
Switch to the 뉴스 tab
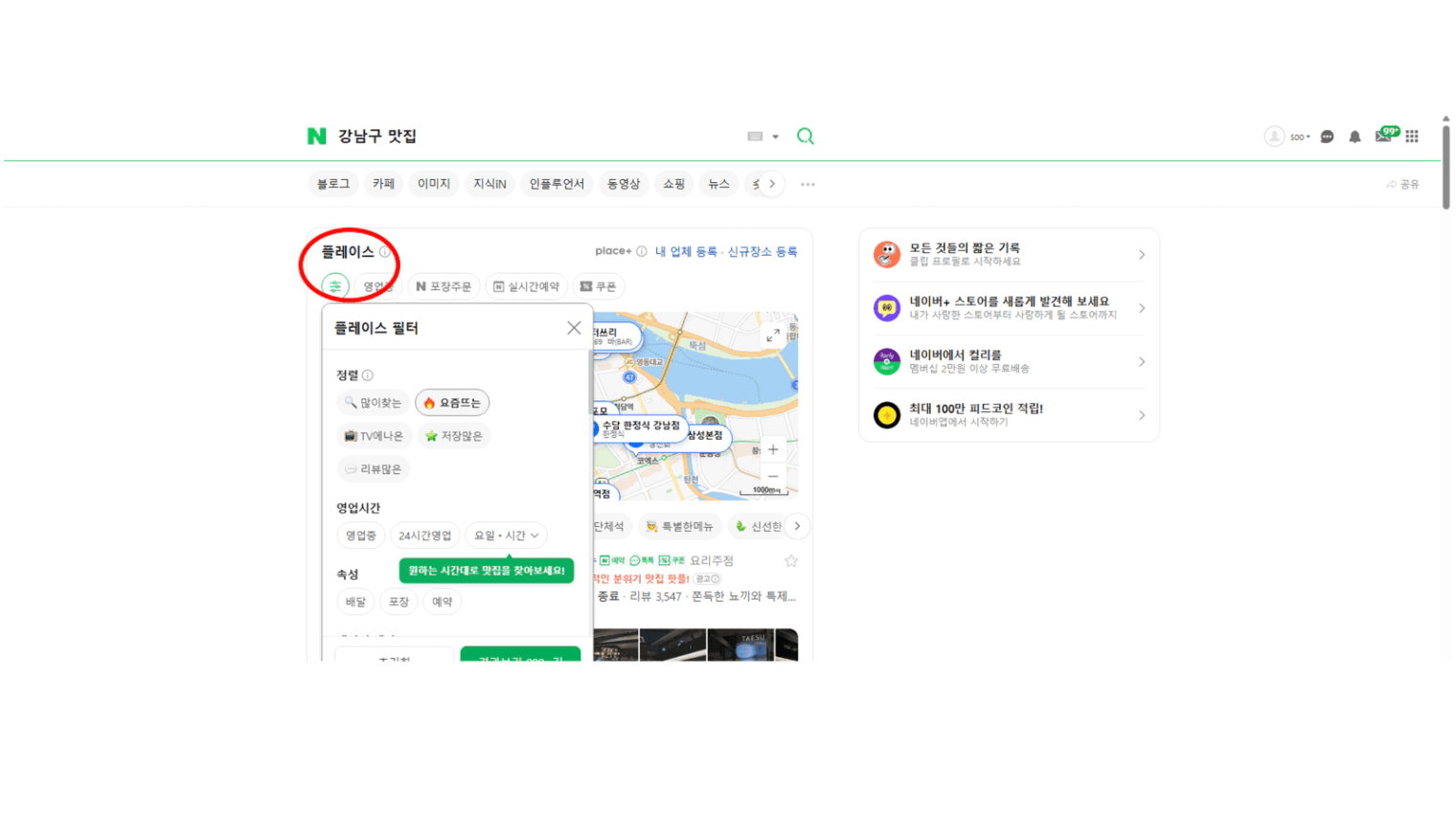pos(718,184)
